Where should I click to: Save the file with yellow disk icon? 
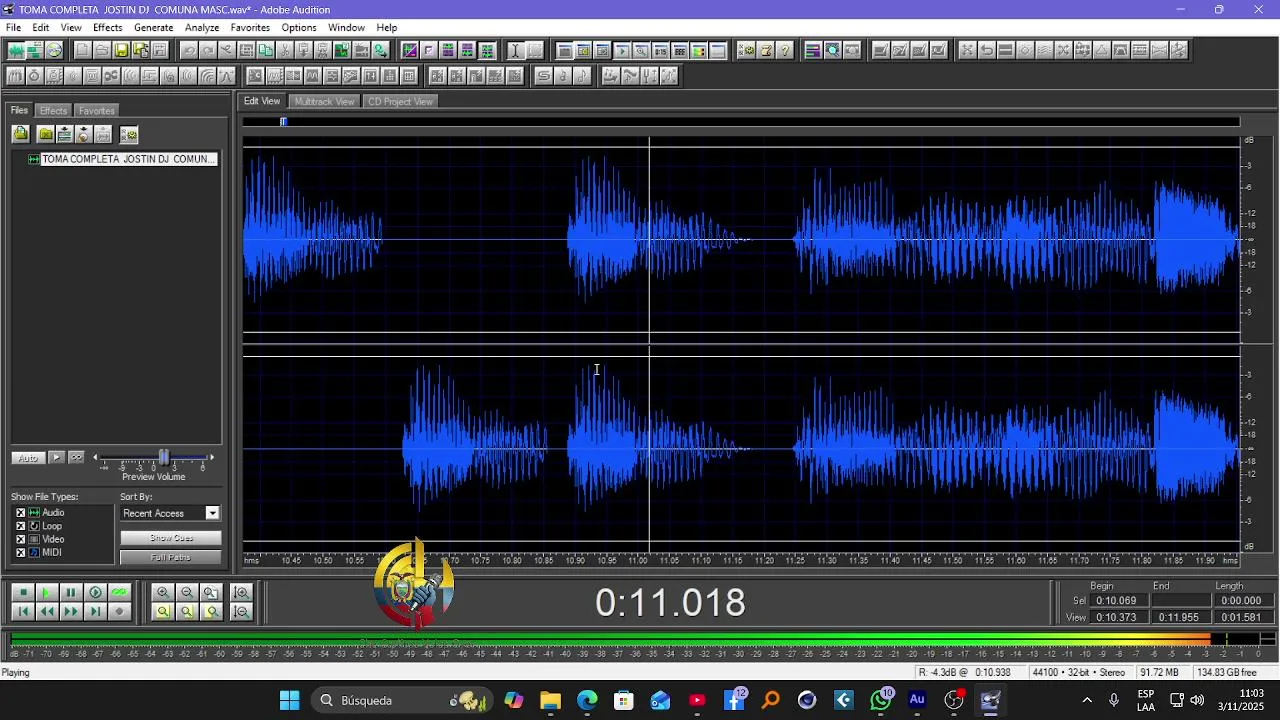click(x=121, y=51)
